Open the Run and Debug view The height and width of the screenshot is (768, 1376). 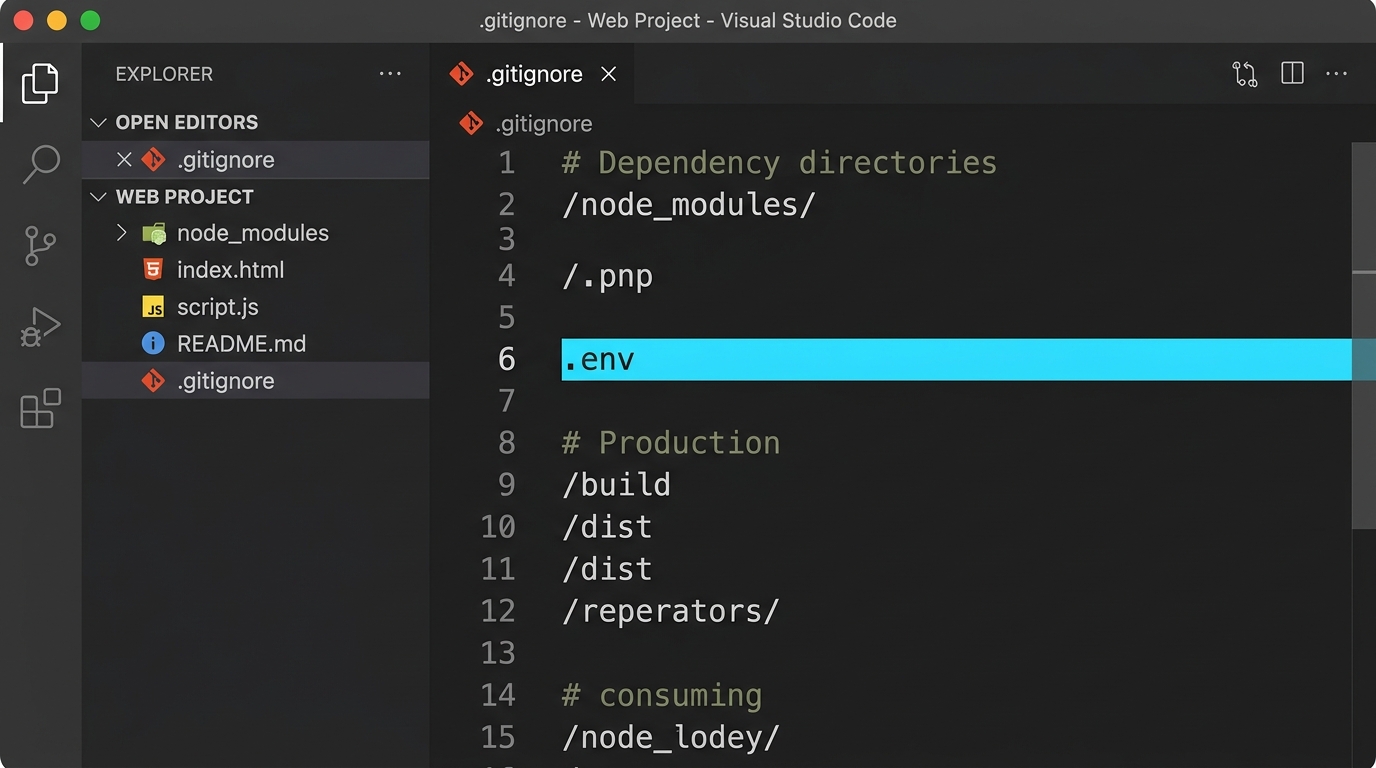pos(40,327)
